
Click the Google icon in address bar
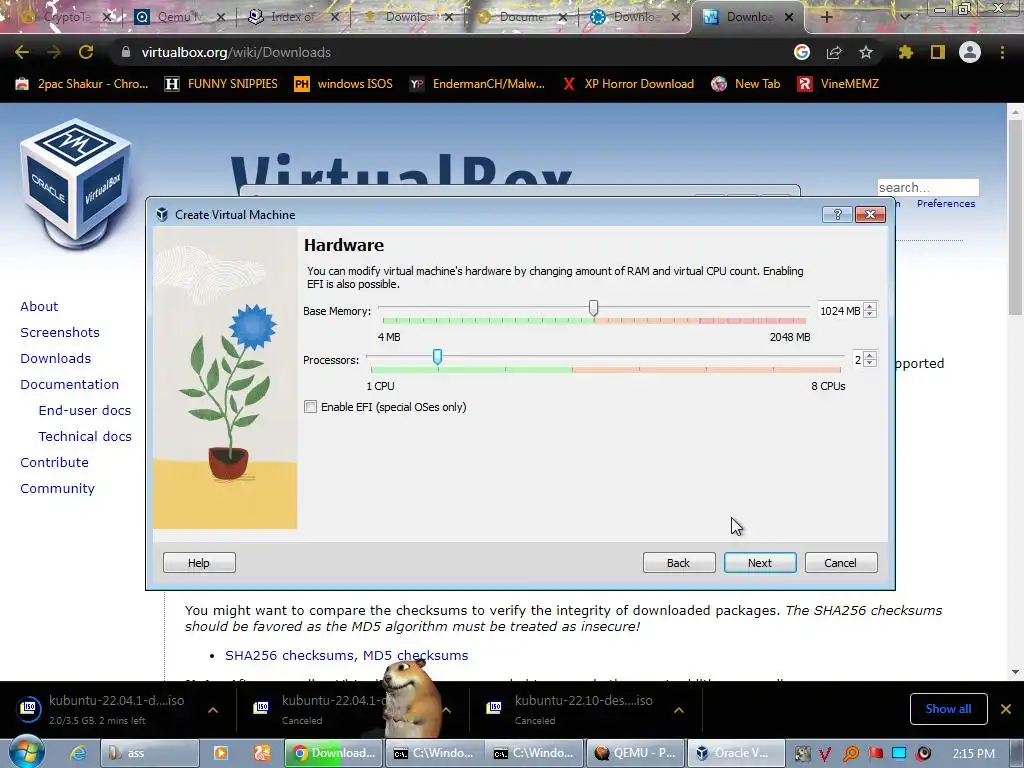coord(802,52)
